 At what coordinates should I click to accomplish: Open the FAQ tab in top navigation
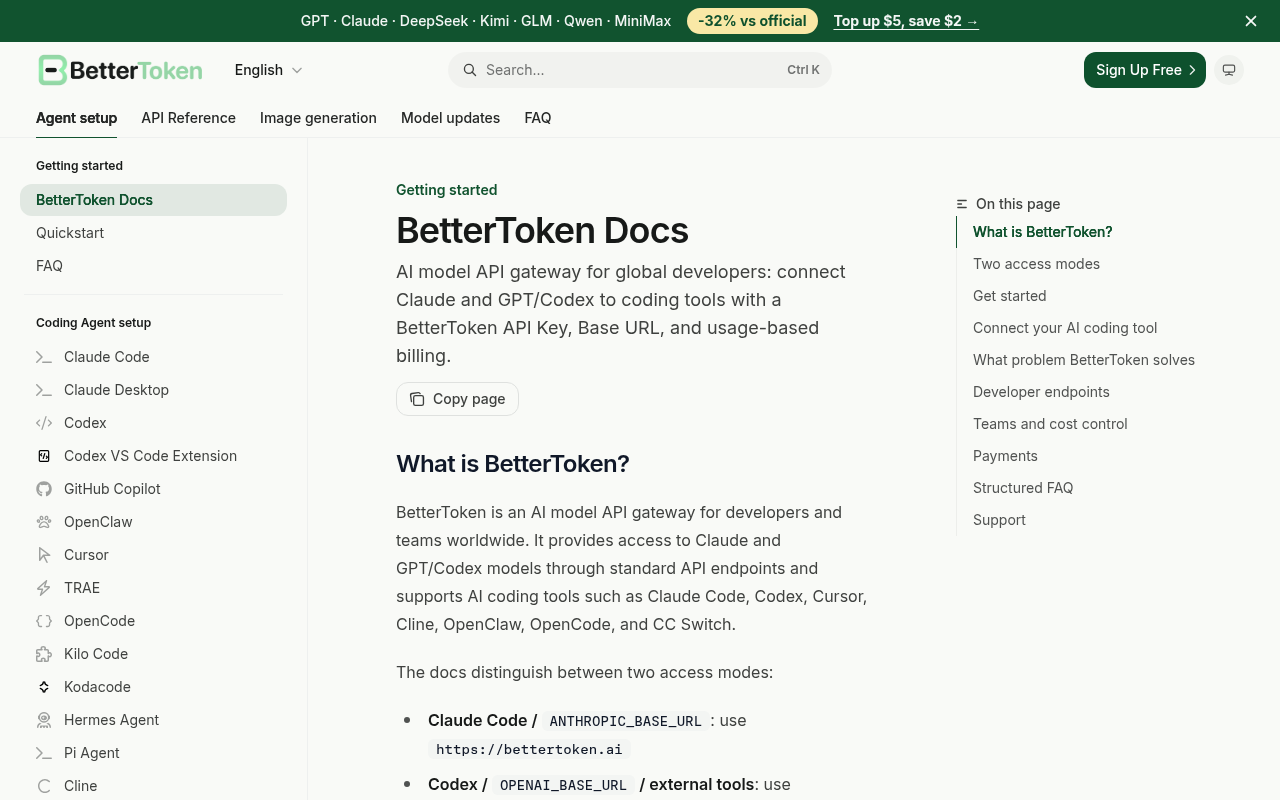pyautogui.click(x=538, y=118)
